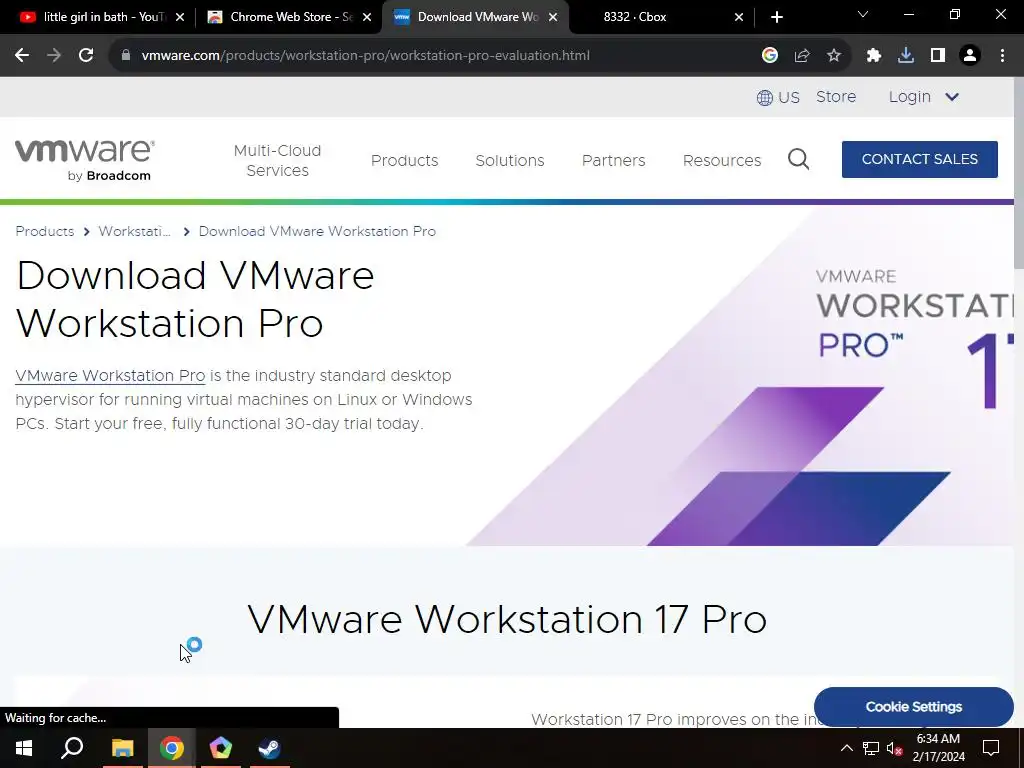Open the Partners menu
Screen dimensions: 1024x768
pos(613,160)
